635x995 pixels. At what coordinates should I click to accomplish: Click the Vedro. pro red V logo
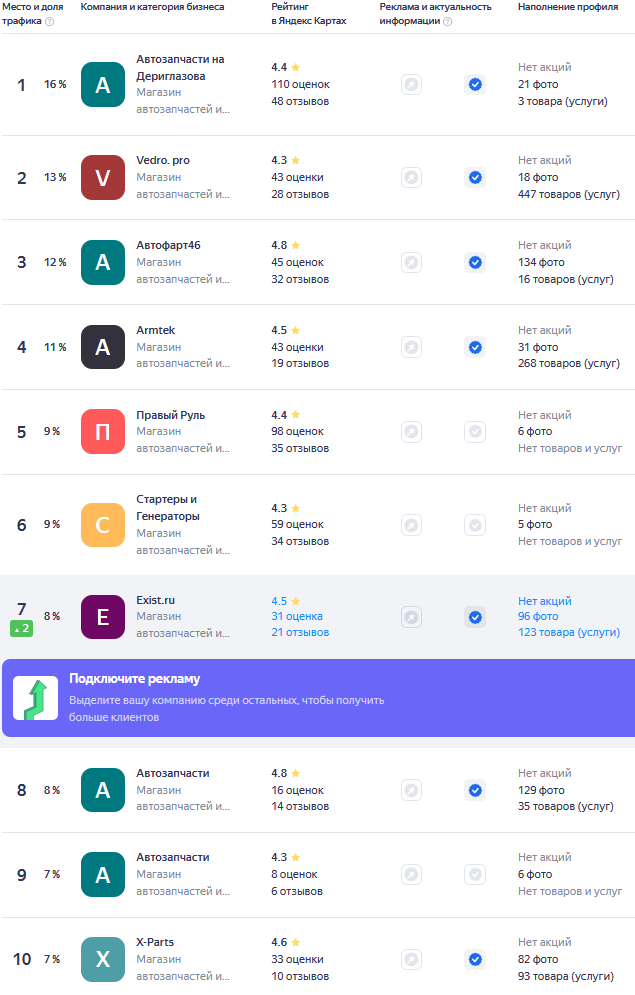tap(103, 178)
